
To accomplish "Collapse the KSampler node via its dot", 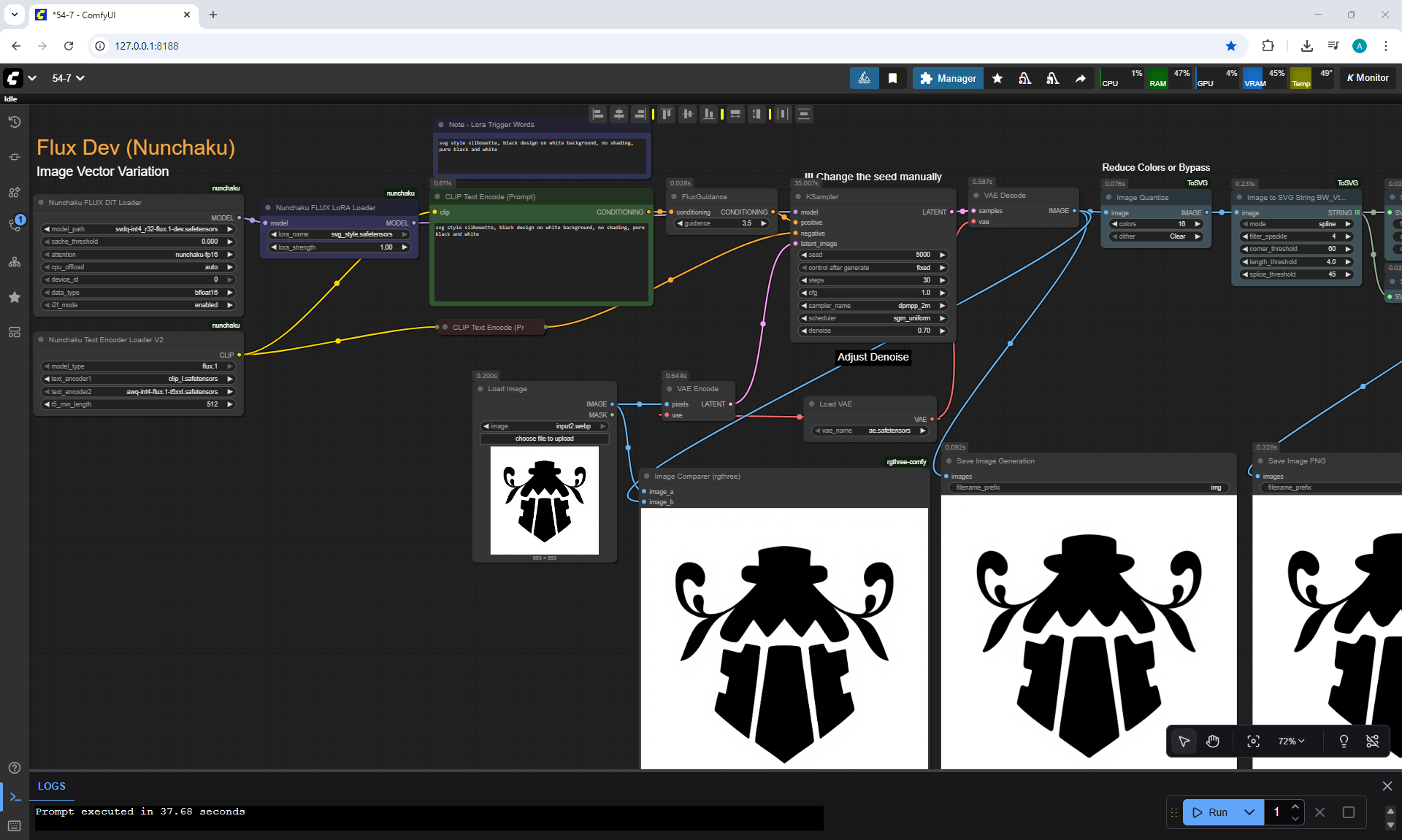I will pos(799,197).
